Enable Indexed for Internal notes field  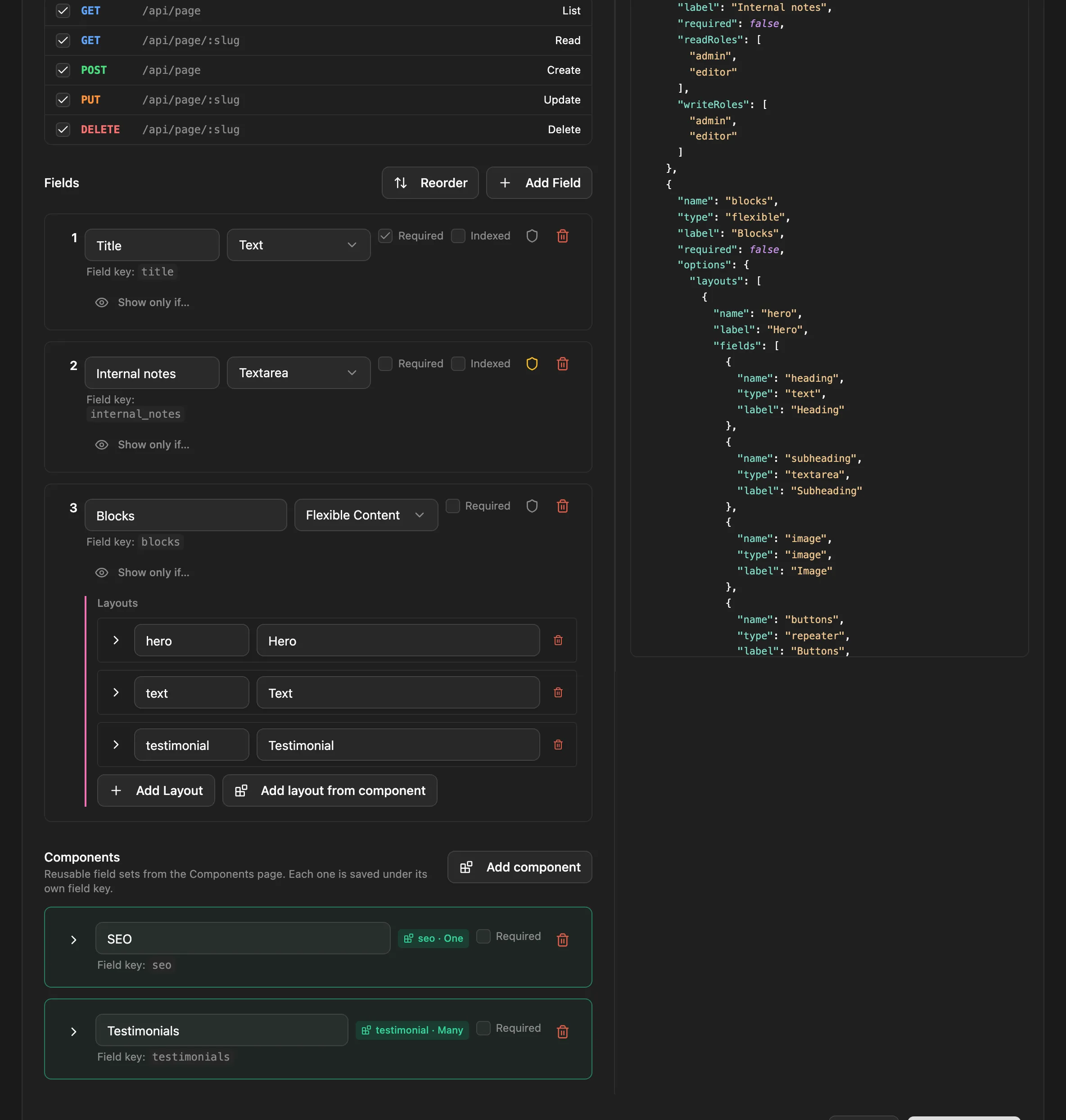[x=458, y=364]
